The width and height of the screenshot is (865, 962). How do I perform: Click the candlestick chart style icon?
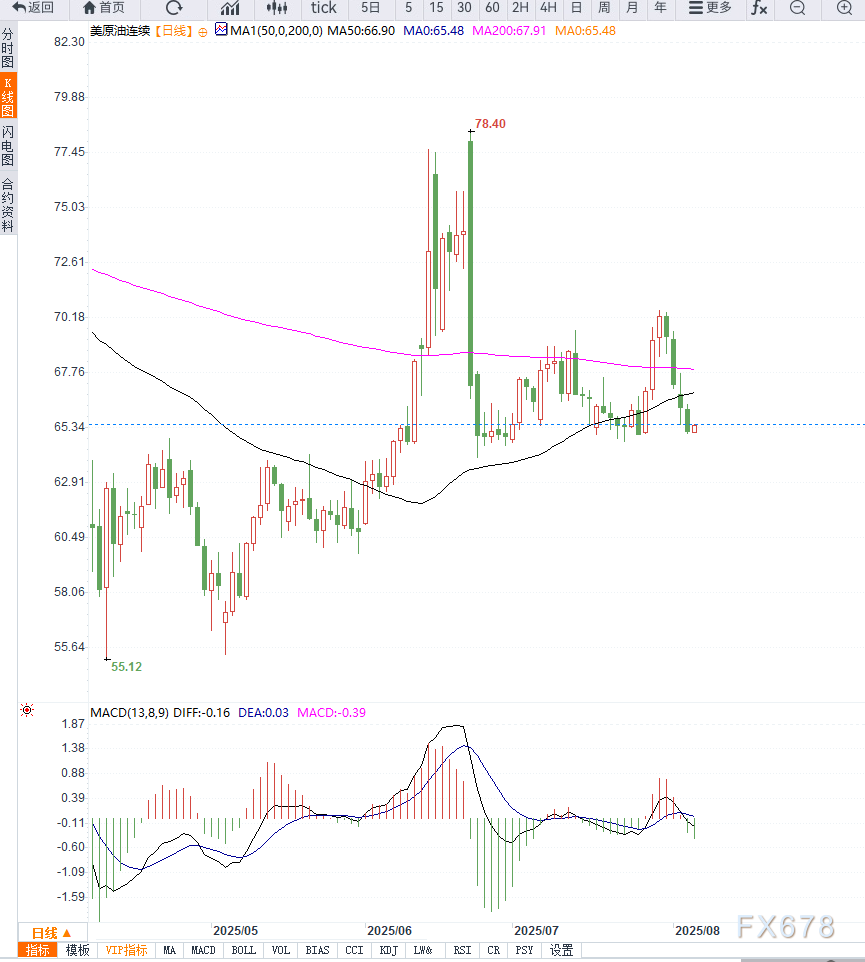277,8
